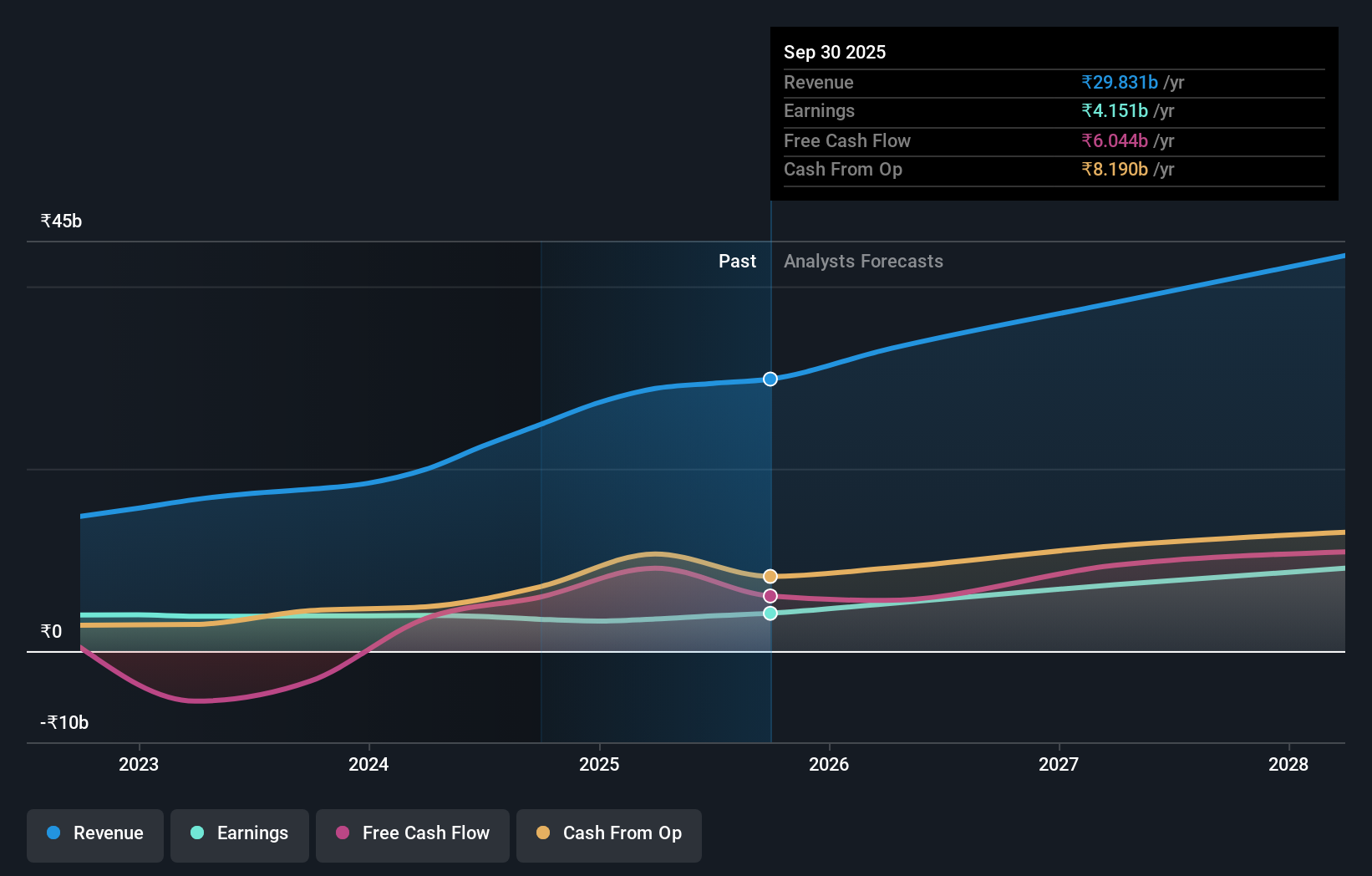1372x876 pixels.
Task: Collapse the Past section of the chart
Action: point(737,261)
